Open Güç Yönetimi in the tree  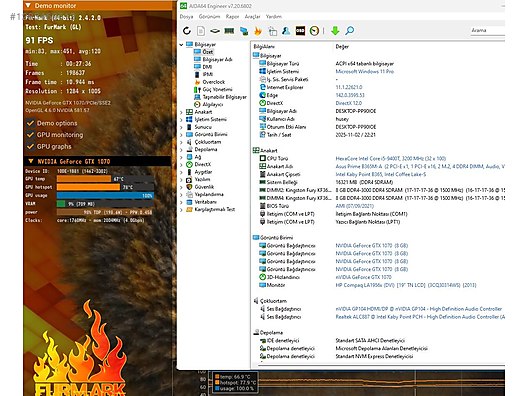coord(217,90)
